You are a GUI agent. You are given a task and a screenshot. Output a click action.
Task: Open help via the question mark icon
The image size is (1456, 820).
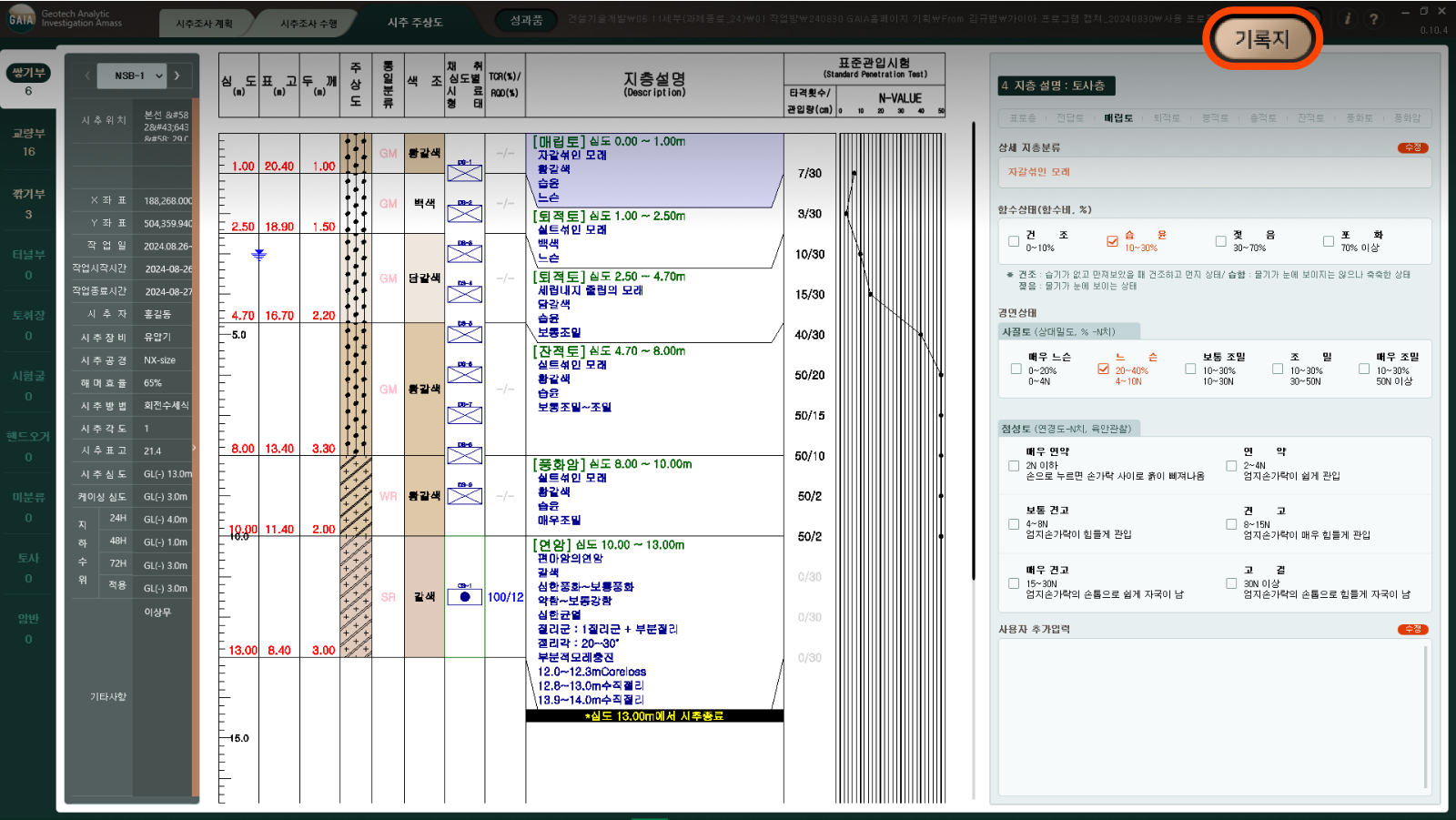[x=1373, y=19]
